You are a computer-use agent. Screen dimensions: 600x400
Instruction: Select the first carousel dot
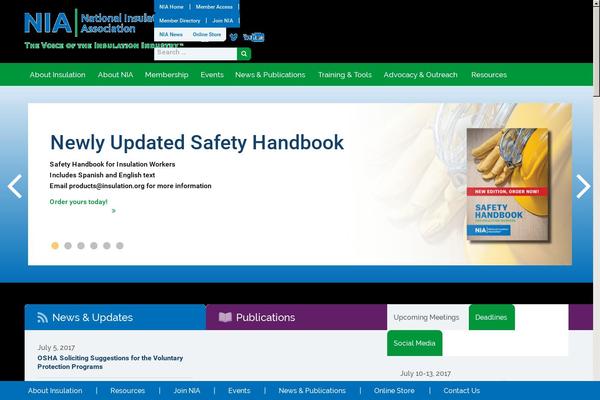[x=55, y=246]
